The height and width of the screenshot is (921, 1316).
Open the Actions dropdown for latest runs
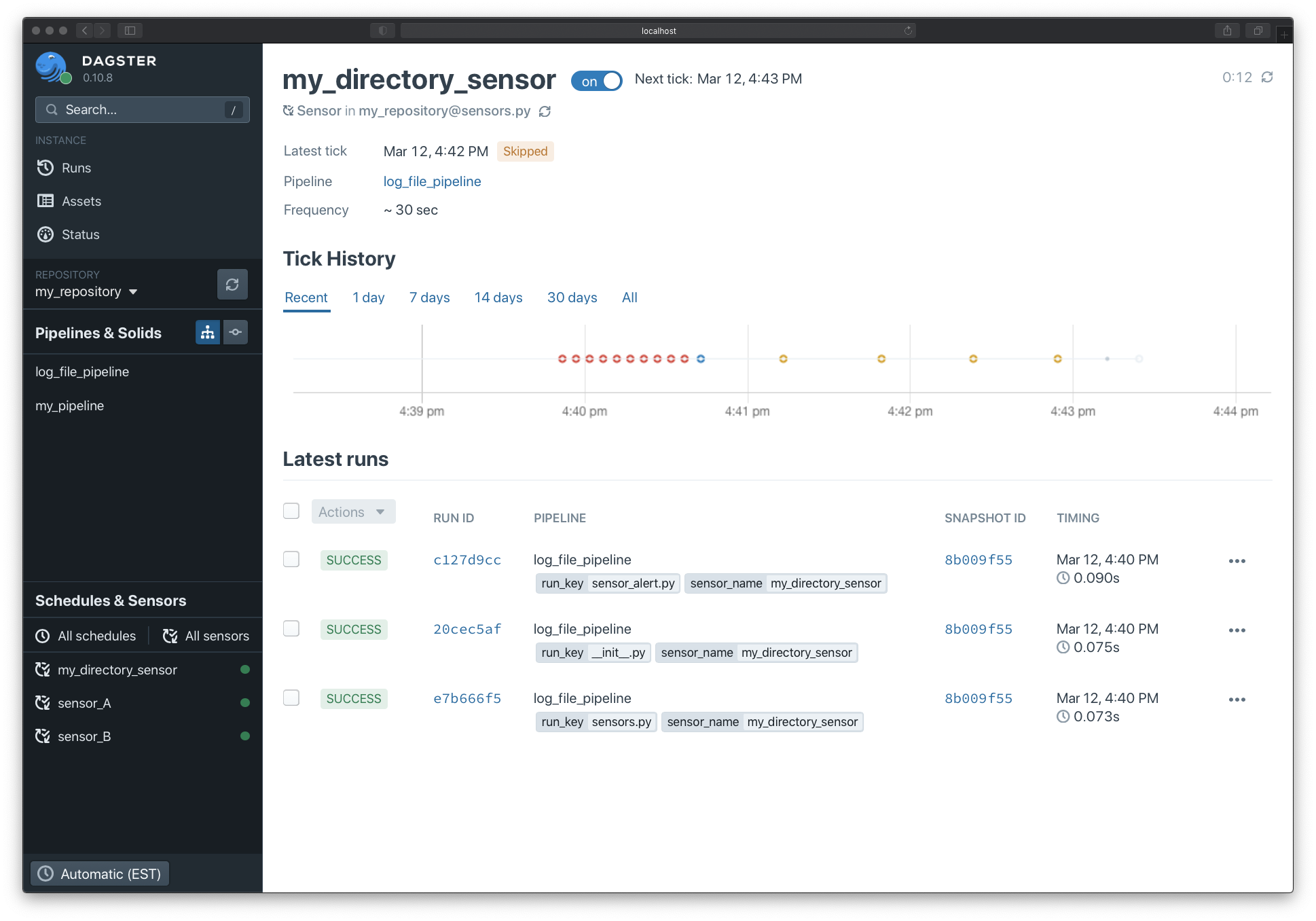point(351,513)
